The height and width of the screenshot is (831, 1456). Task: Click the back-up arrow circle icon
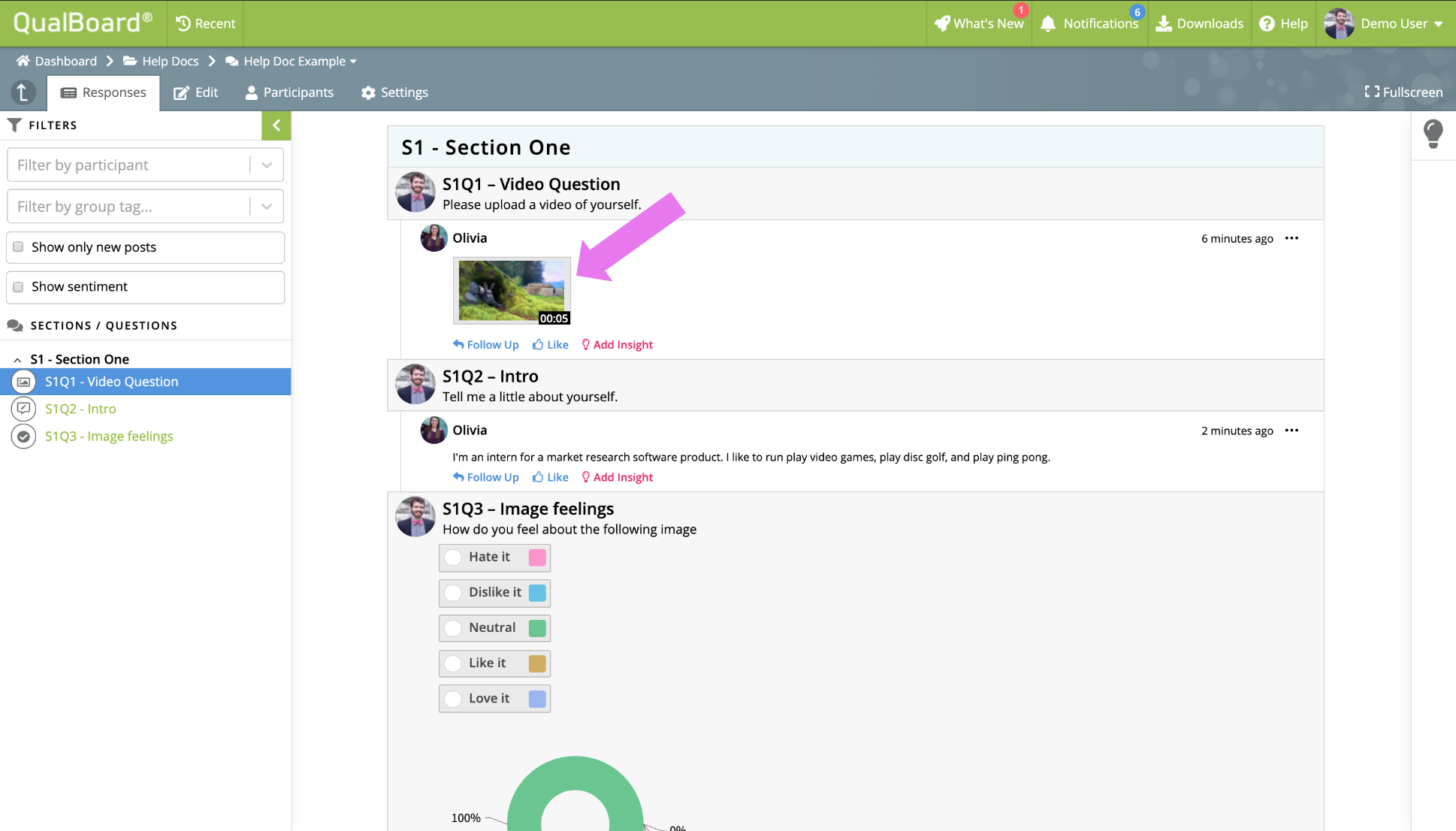click(x=23, y=92)
